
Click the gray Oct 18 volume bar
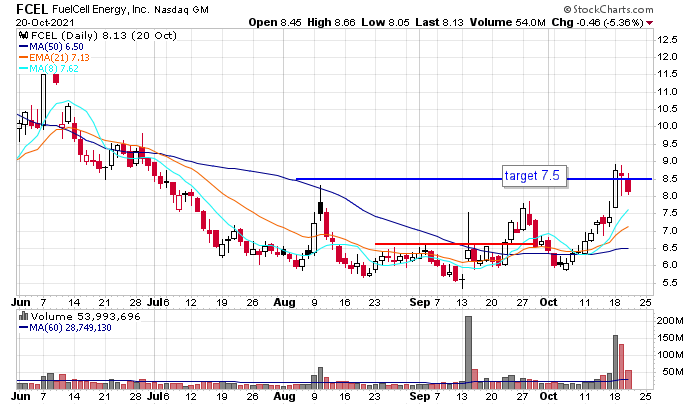[615, 362]
